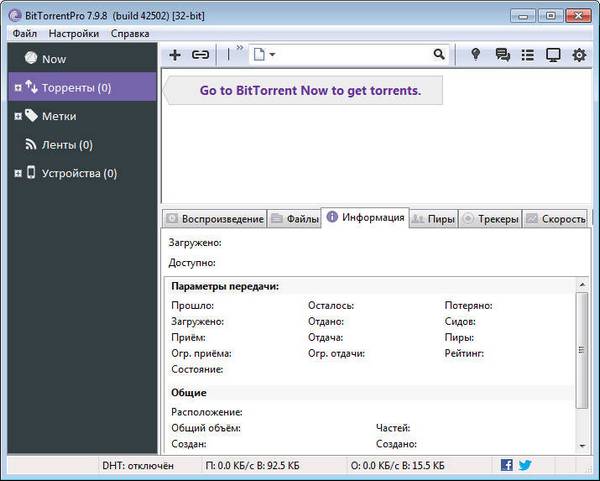
Task: Click the info panel scroll down arrow
Action: point(582,445)
